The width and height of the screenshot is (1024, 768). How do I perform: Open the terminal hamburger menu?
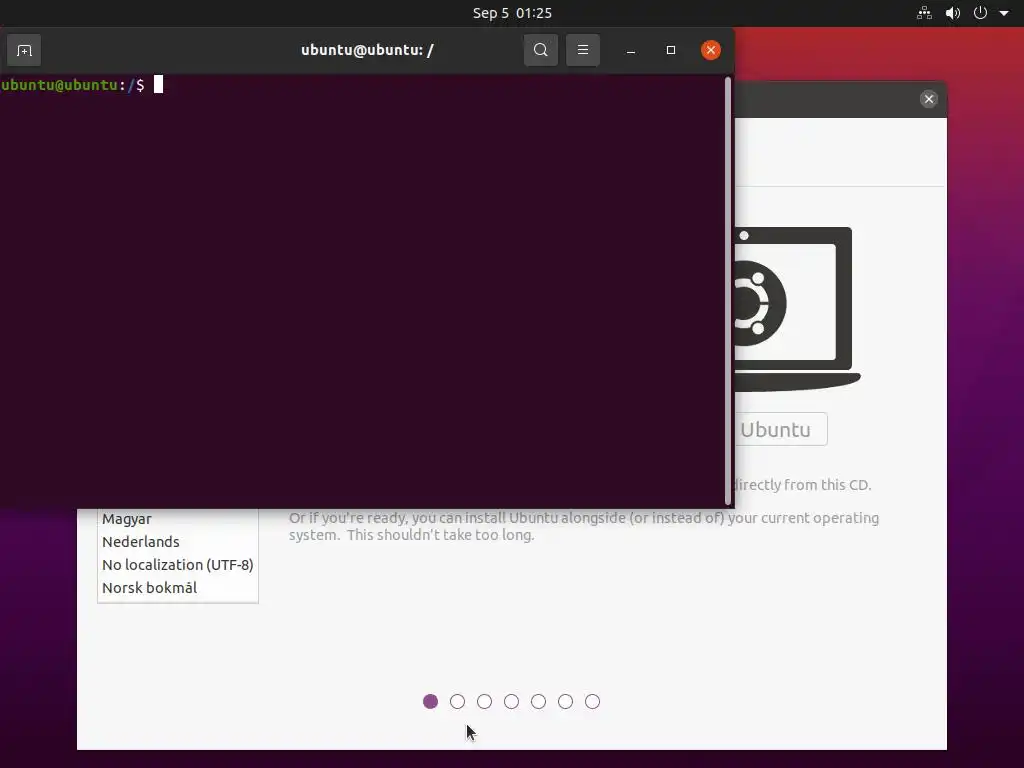583,50
